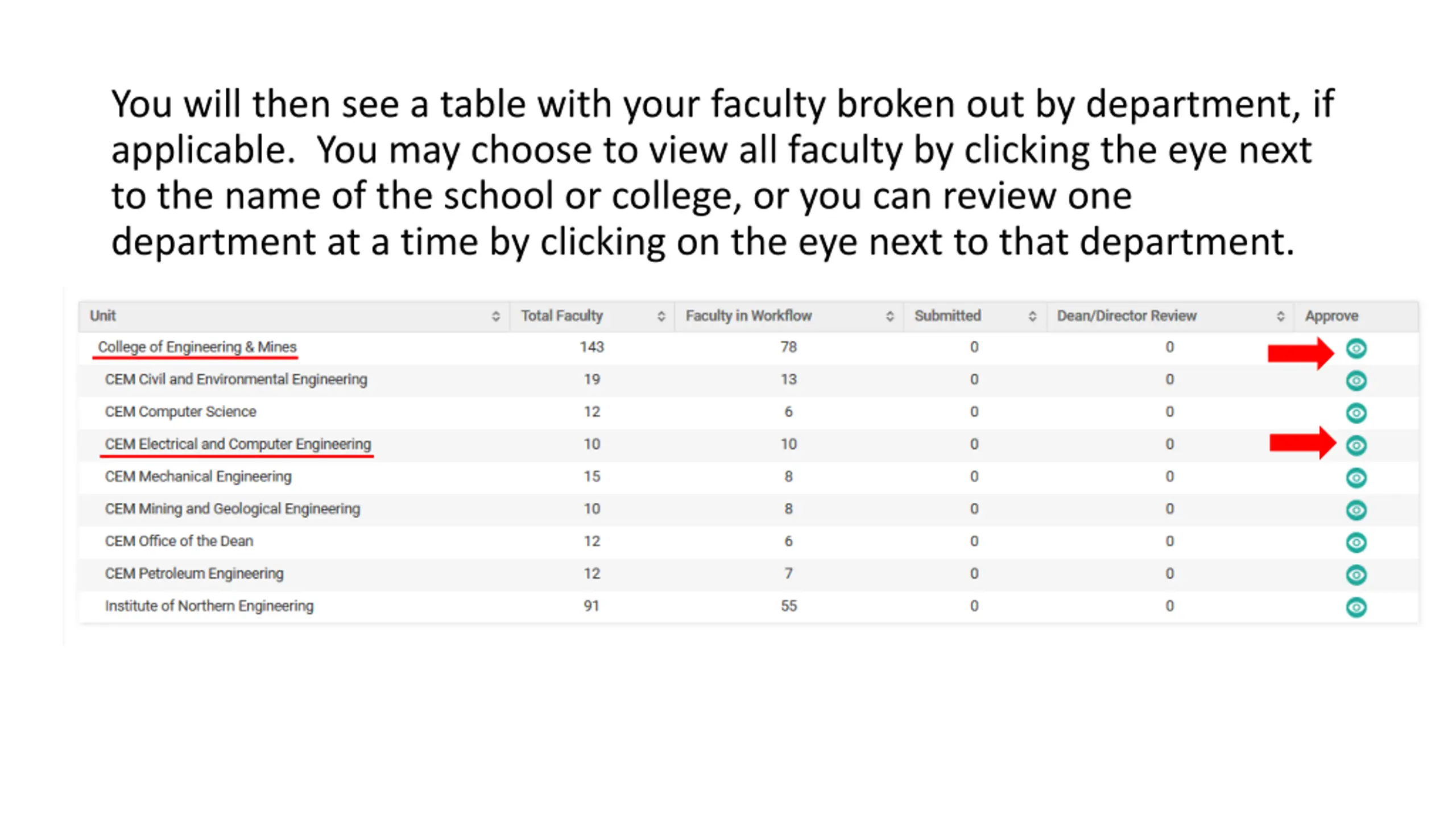Select CEM Electrical and Computer Engineering name
This screenshot has height=819, width=1456.
[238, 444]
